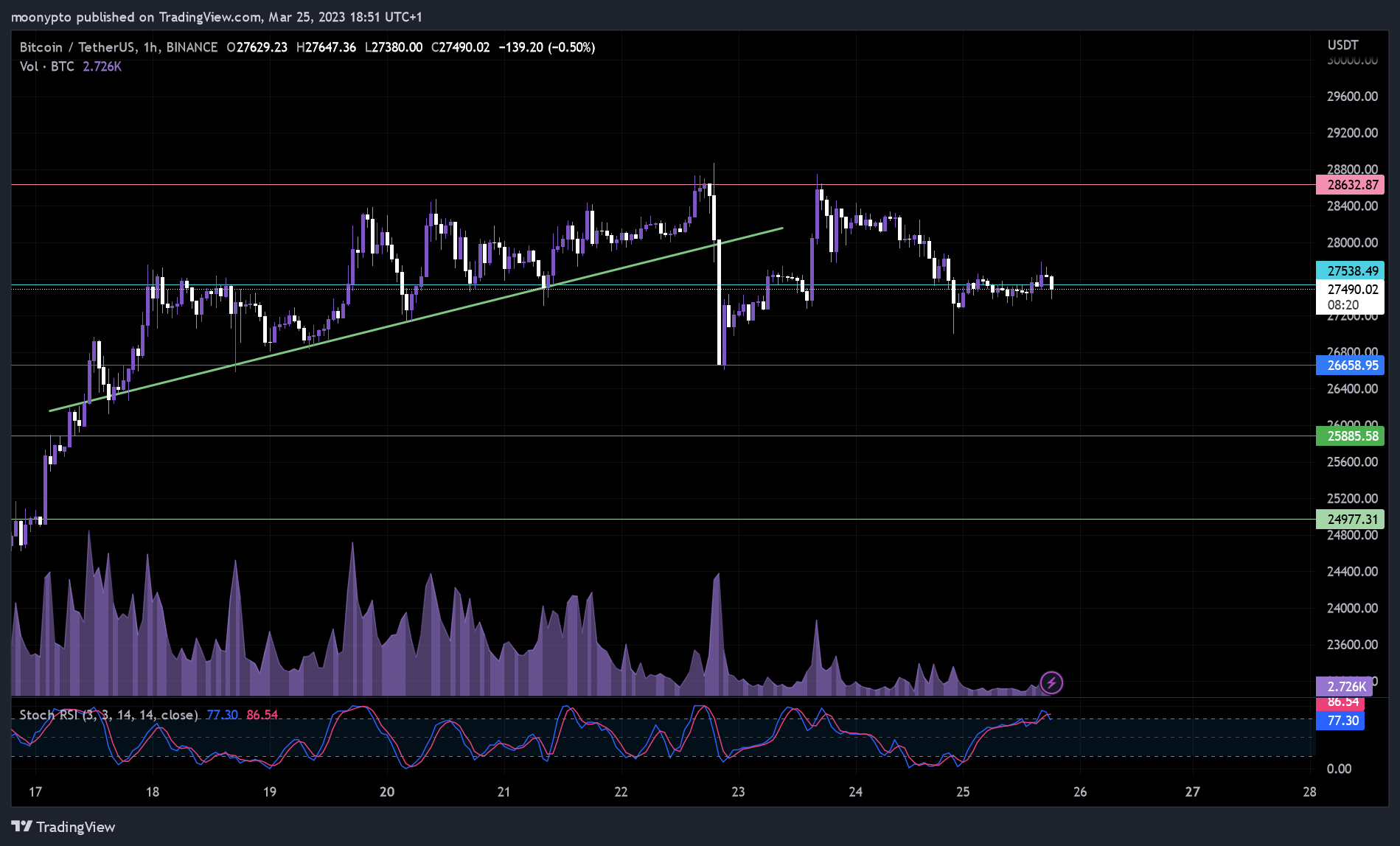
Task: Click the red 28632.87 price label
Action: [1350, 185]
